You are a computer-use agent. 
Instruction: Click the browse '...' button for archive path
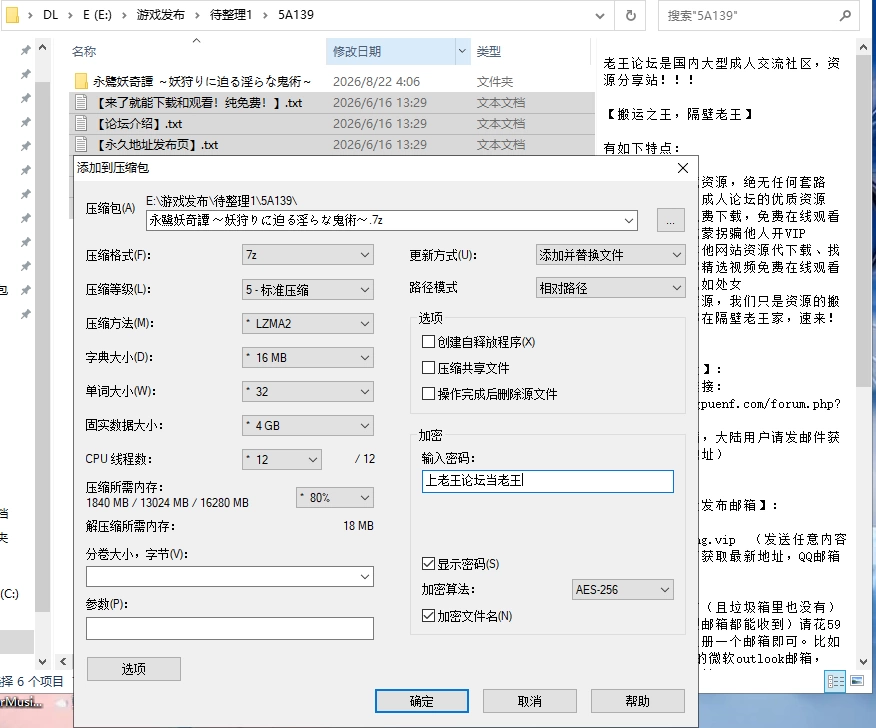point(670,221)
